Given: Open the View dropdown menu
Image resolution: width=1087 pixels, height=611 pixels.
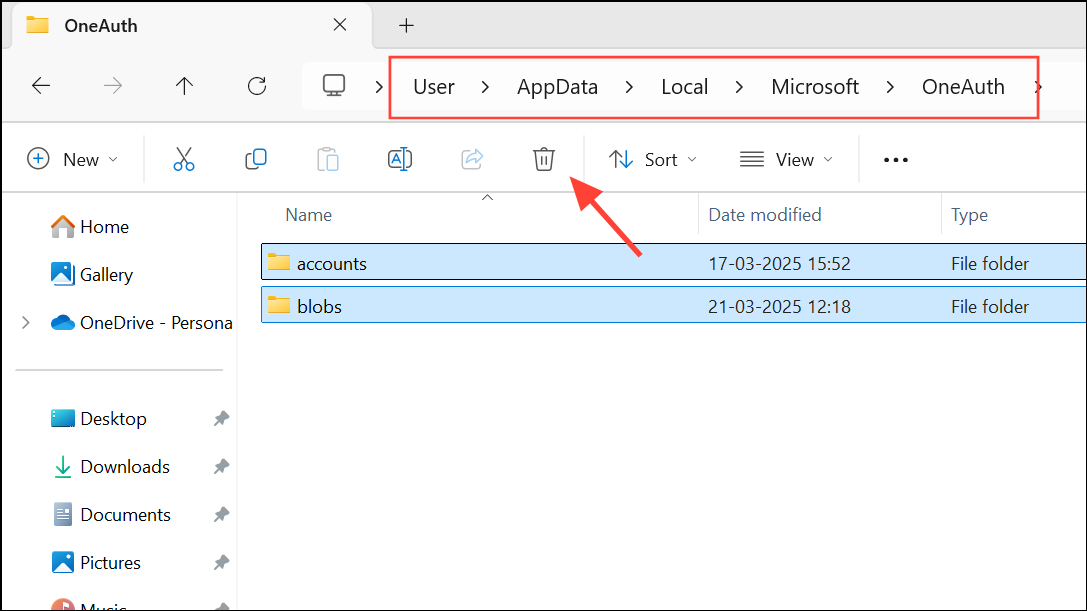Looking at the screenshot, I should (786, 160).
